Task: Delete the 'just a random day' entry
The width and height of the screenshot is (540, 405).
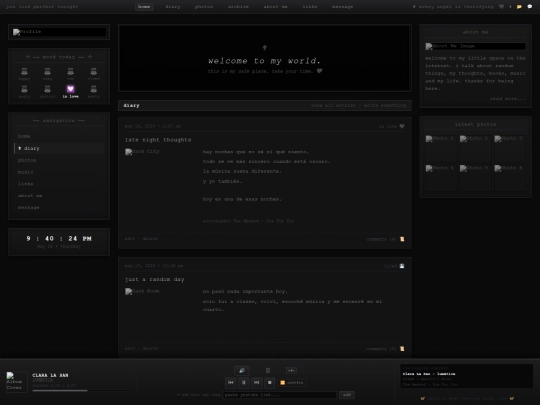Action: [150, 349]
